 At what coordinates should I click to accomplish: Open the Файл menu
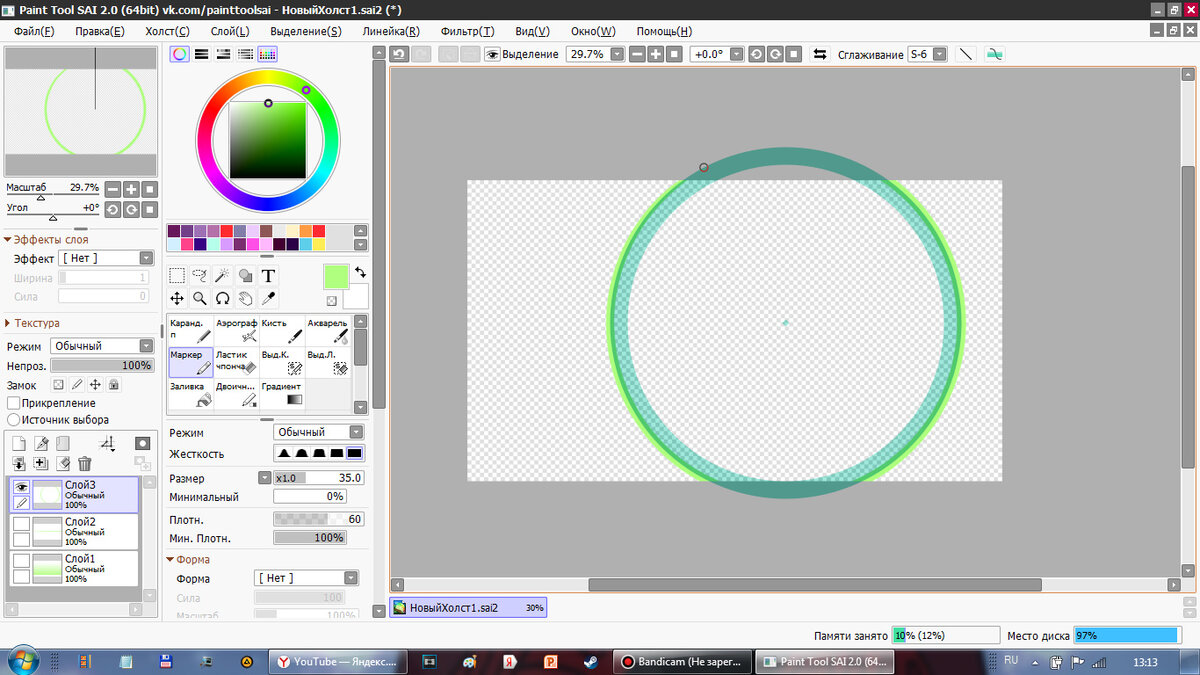35,31
